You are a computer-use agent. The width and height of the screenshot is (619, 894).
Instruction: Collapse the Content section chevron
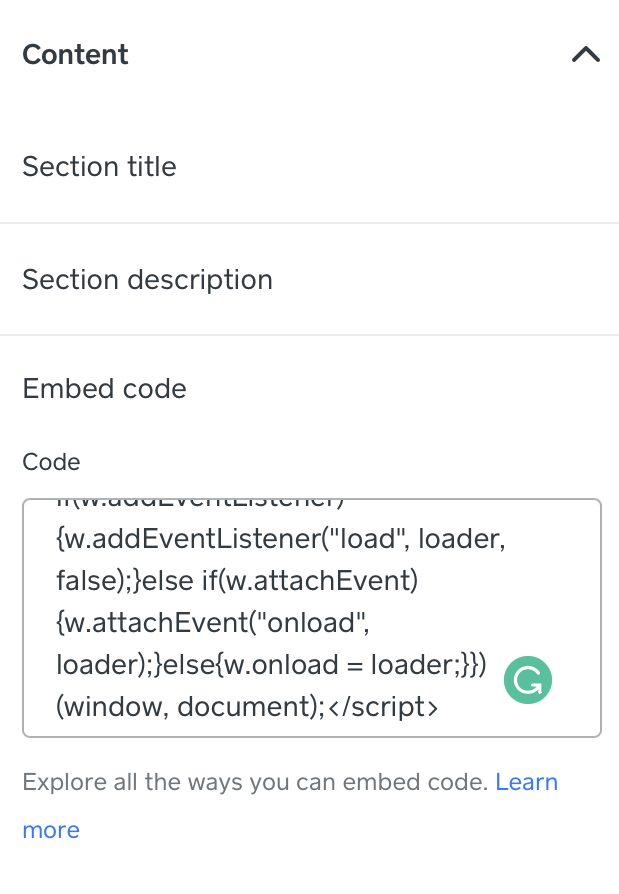(x=585, y=55)
